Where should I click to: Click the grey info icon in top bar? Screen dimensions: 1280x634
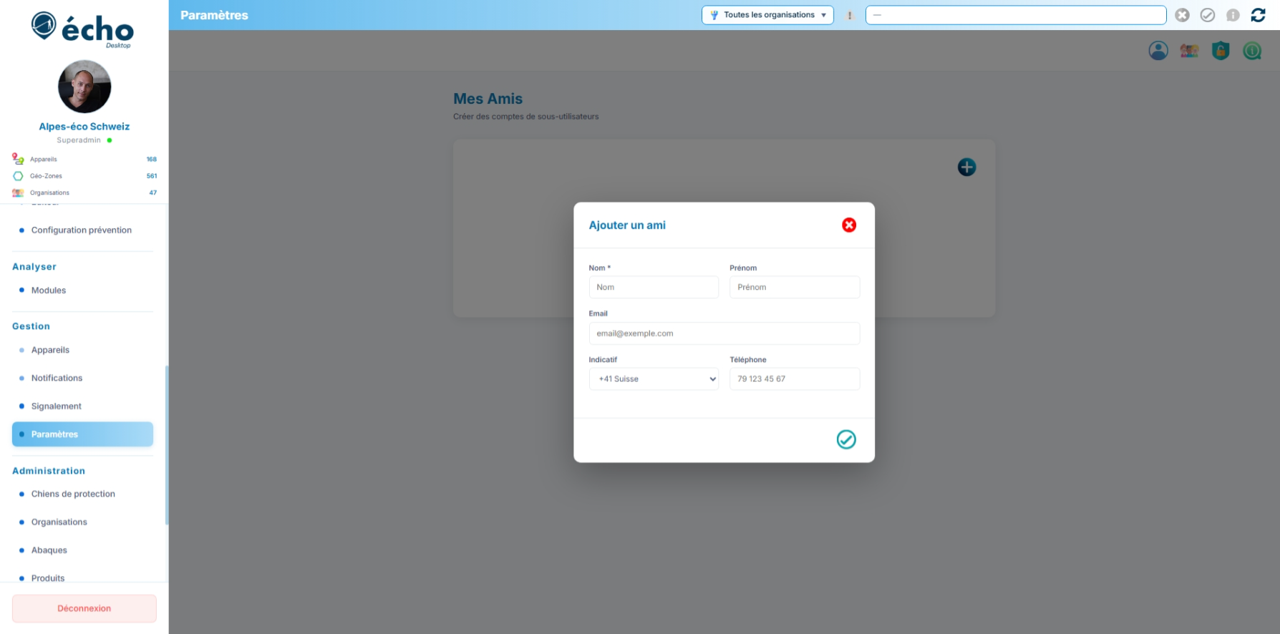tap(1233, 15)
